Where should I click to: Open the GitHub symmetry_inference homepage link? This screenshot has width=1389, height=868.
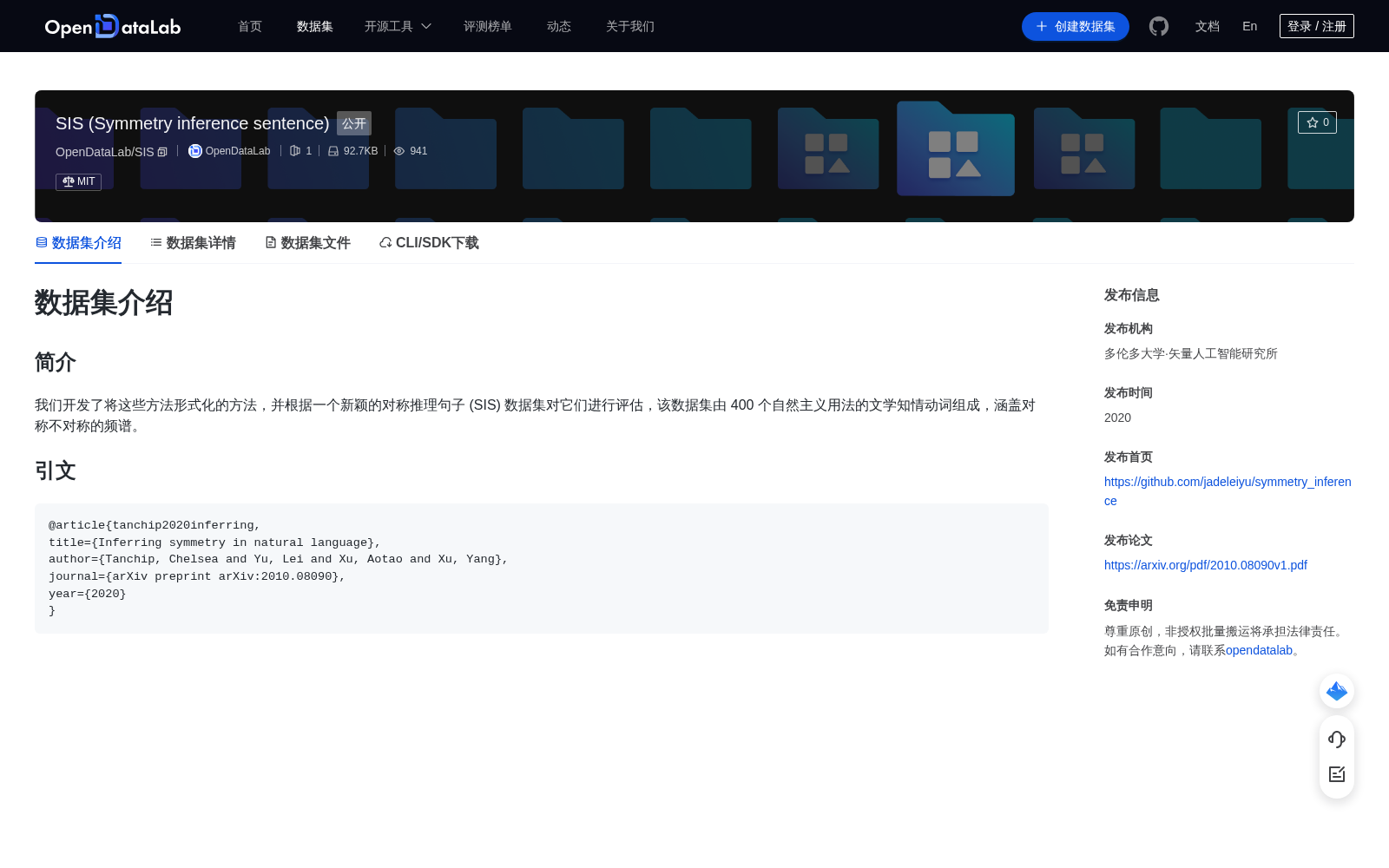click(1228, 491)
